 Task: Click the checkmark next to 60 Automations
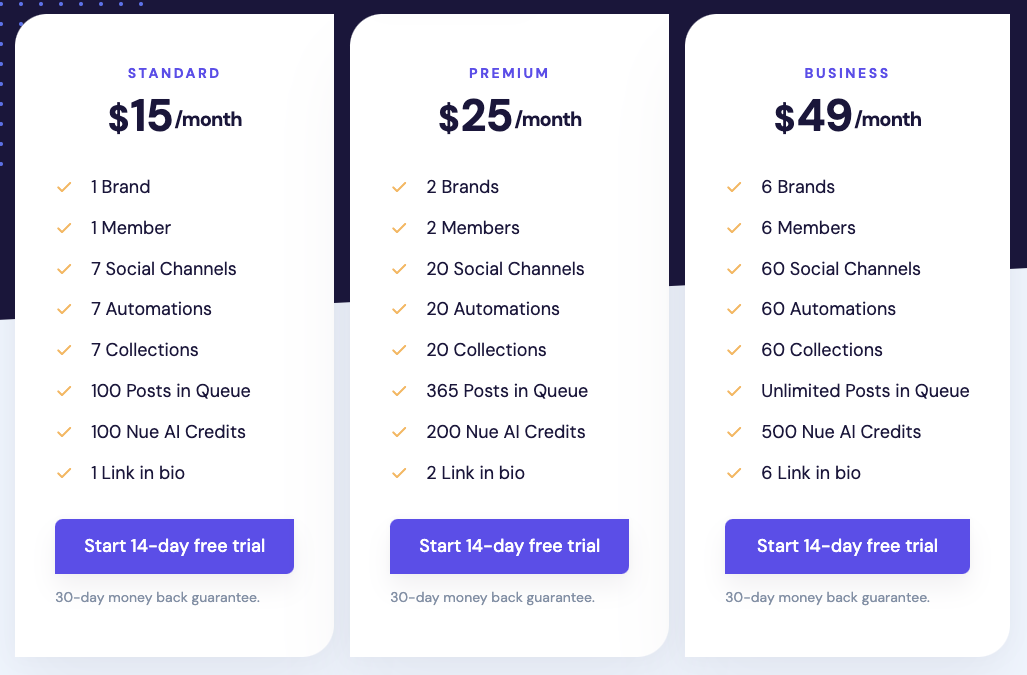coord(734,309)
